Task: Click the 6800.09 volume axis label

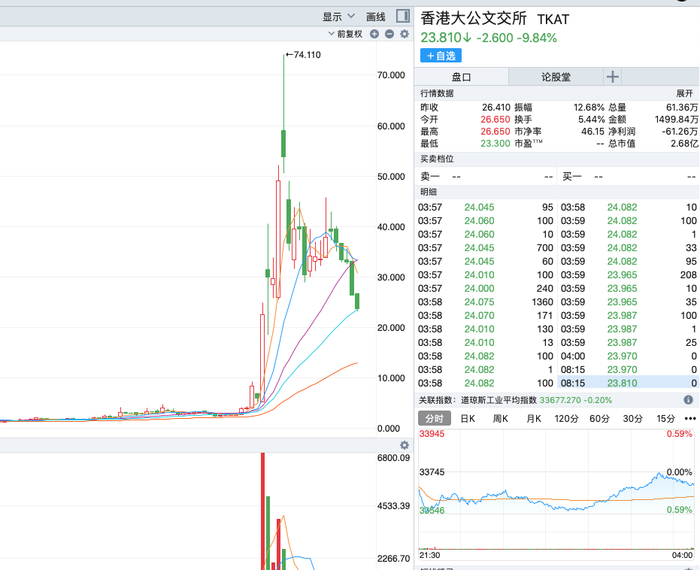Action: click(393, 458)
